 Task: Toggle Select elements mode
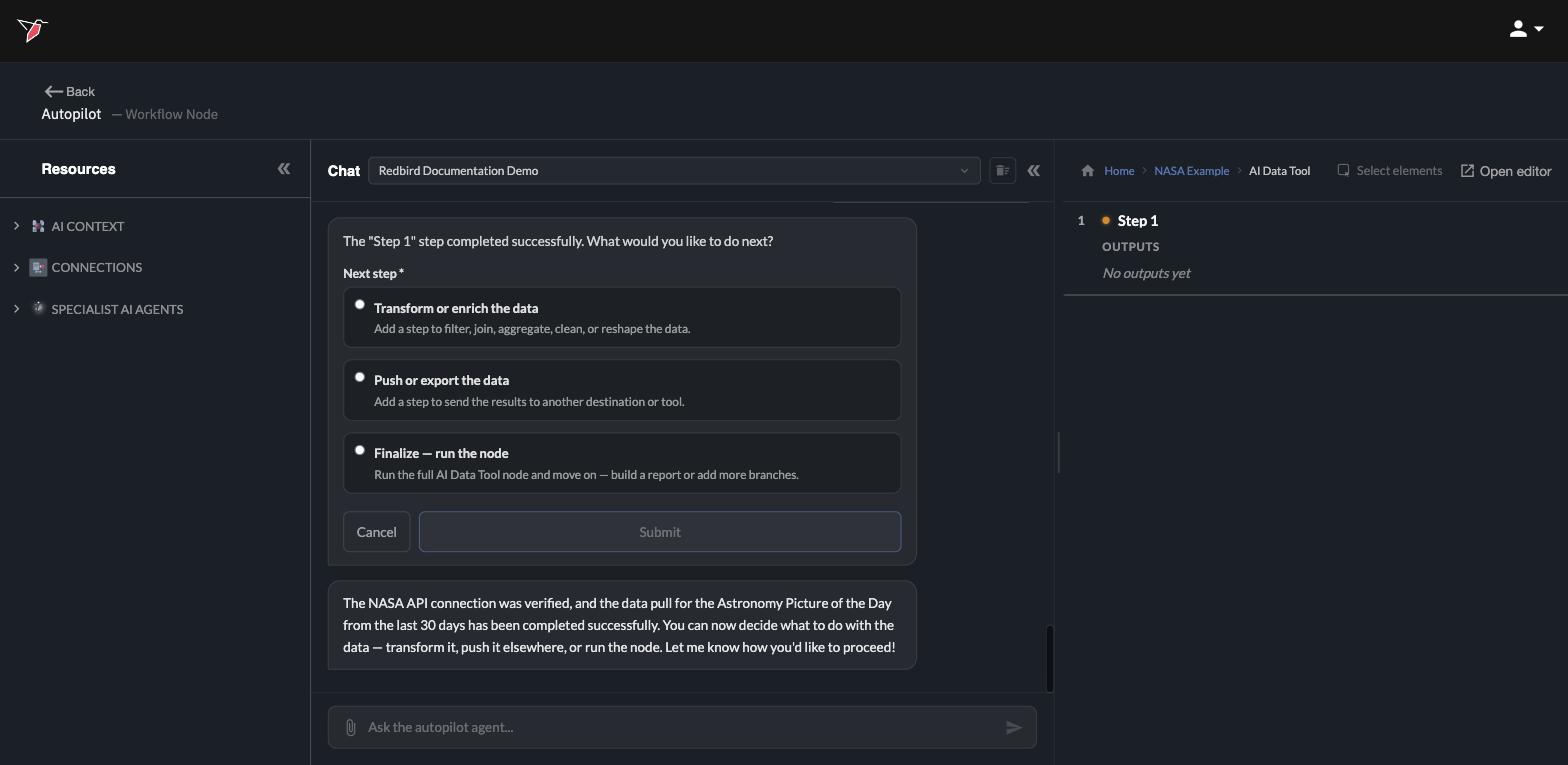[1390, 170]
